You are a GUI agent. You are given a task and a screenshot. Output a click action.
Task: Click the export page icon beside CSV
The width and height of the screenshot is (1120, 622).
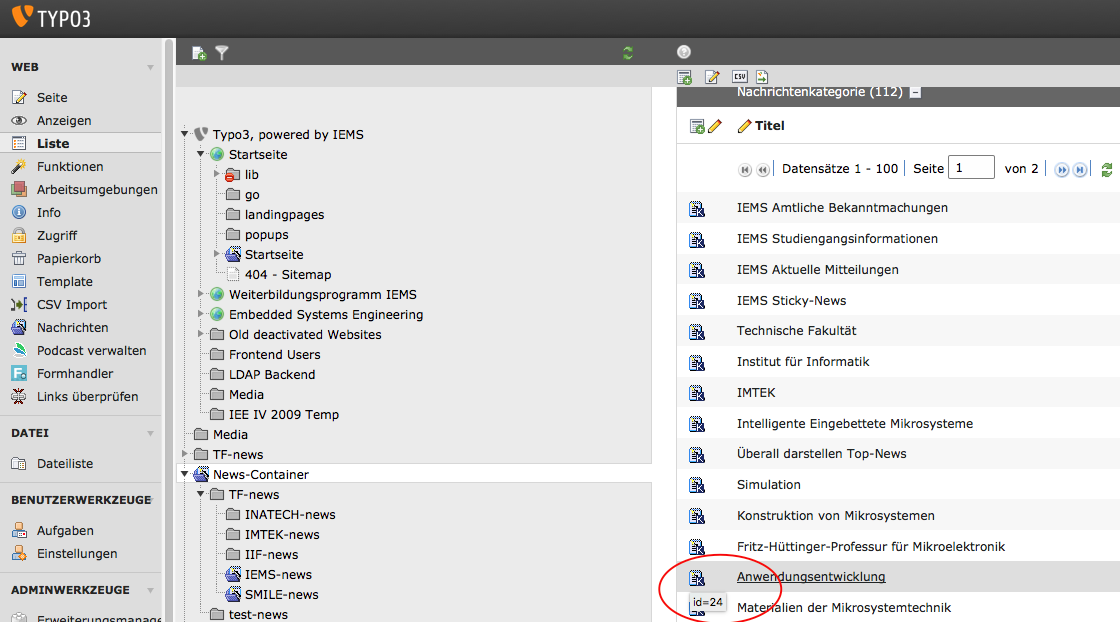pos(762,76)
